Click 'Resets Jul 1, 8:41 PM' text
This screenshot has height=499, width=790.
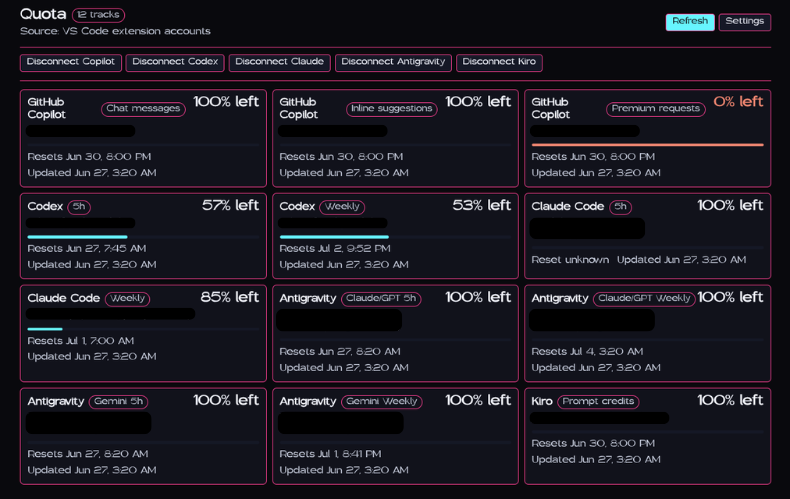coord(331,454)
